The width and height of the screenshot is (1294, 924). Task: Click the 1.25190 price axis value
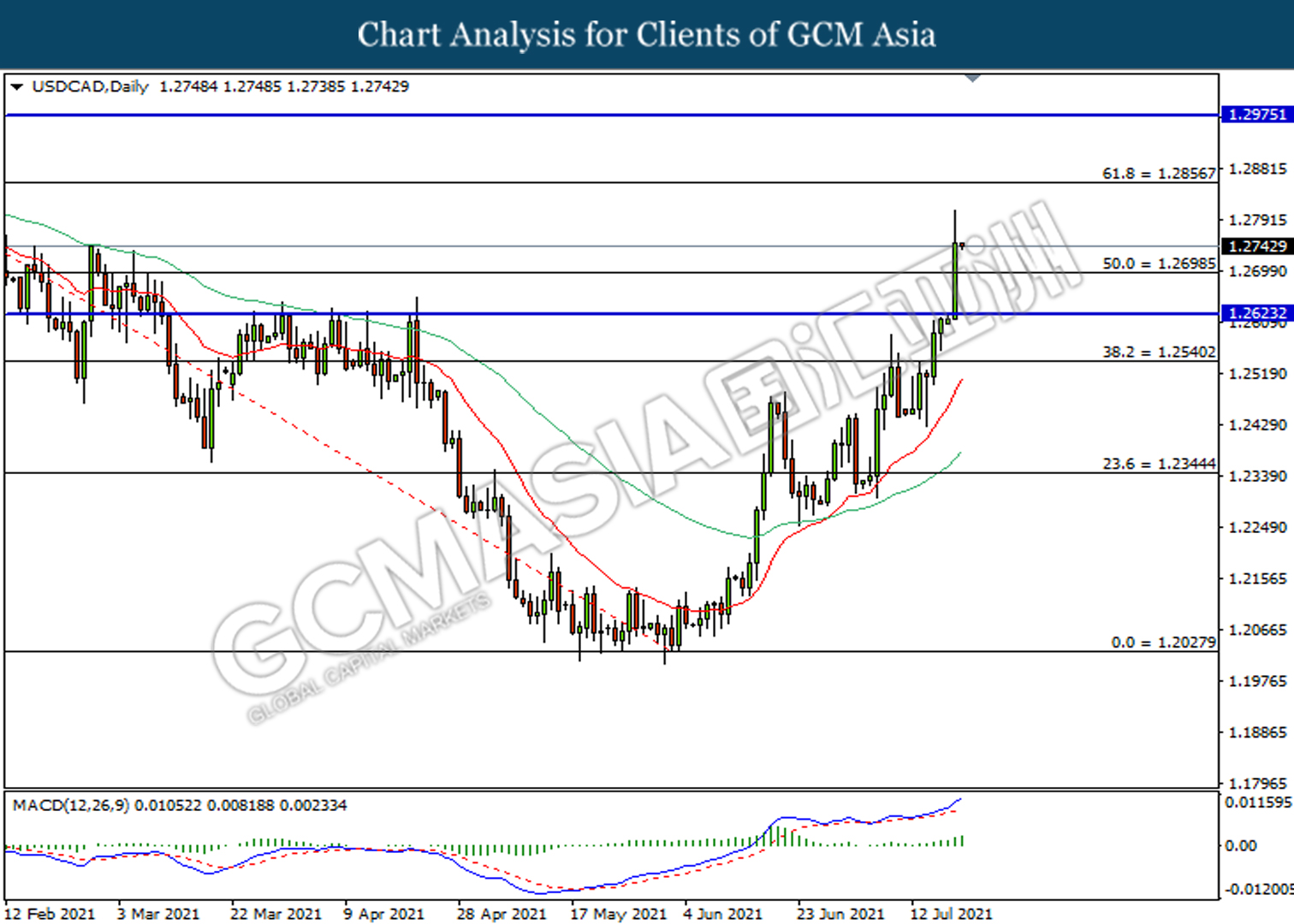click(1257, 374)
